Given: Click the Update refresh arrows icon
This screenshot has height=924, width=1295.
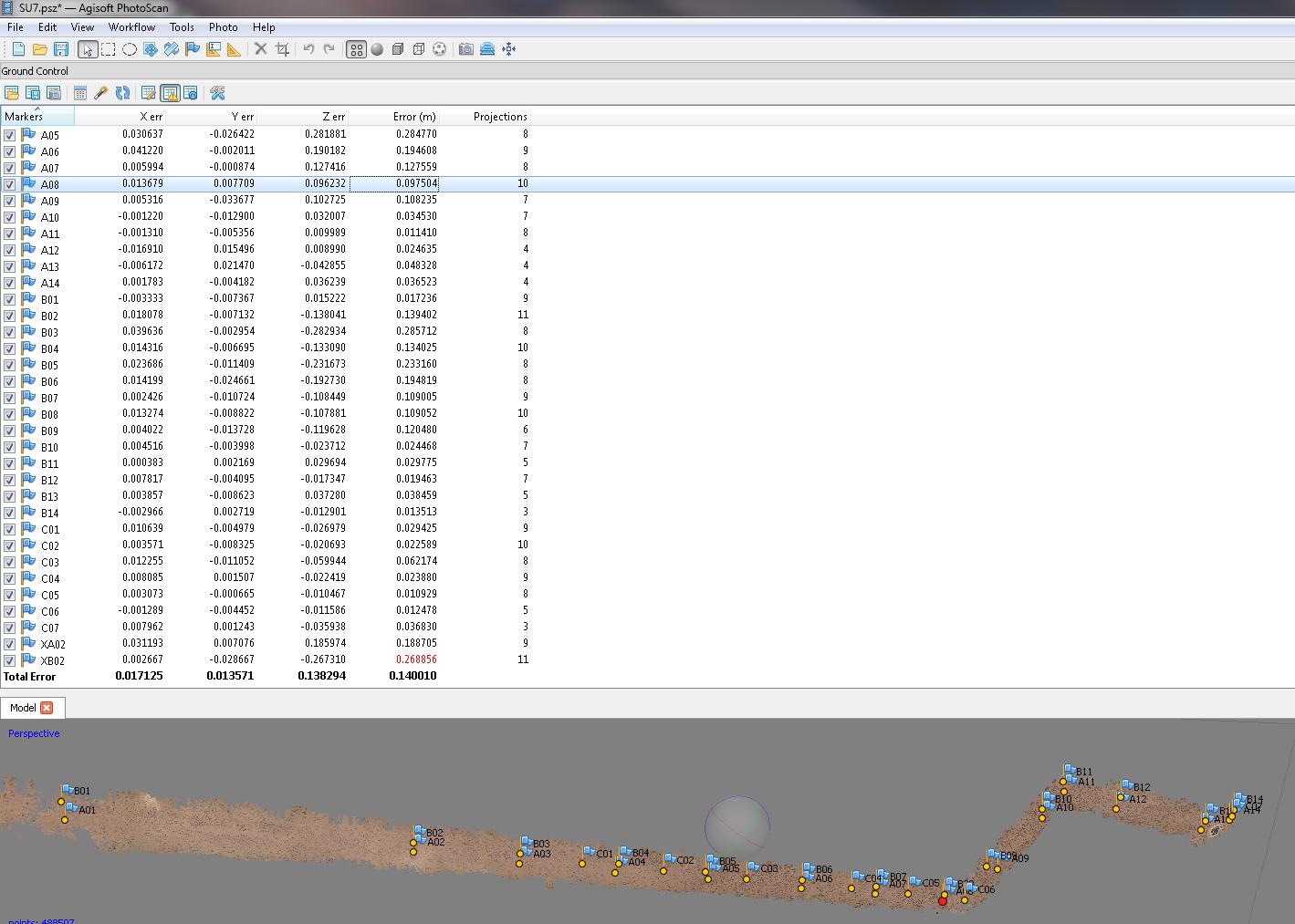Looking at the screenshot, I should [x=122, y=93].
